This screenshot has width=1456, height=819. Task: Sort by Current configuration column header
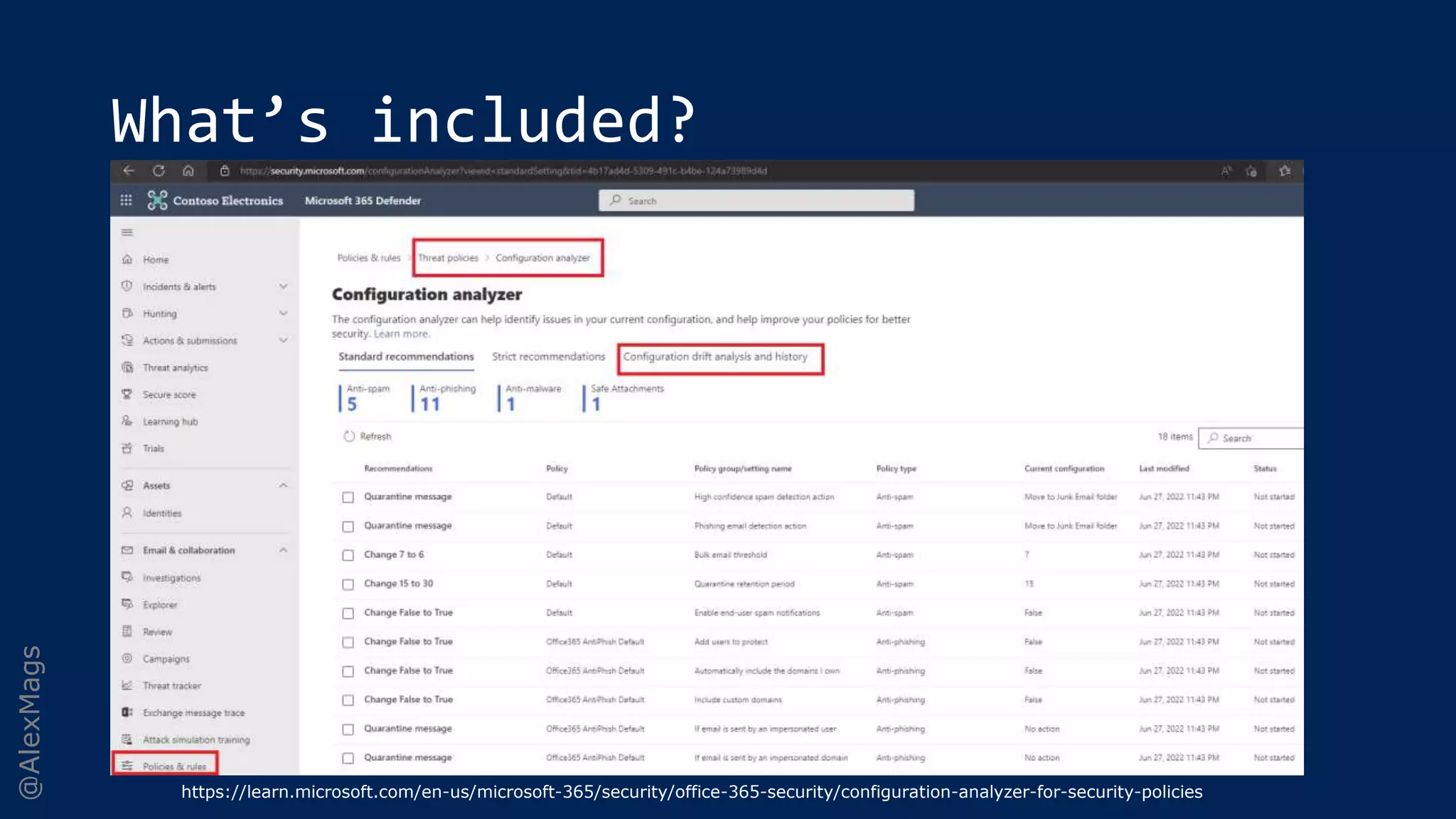point(1064,469)
